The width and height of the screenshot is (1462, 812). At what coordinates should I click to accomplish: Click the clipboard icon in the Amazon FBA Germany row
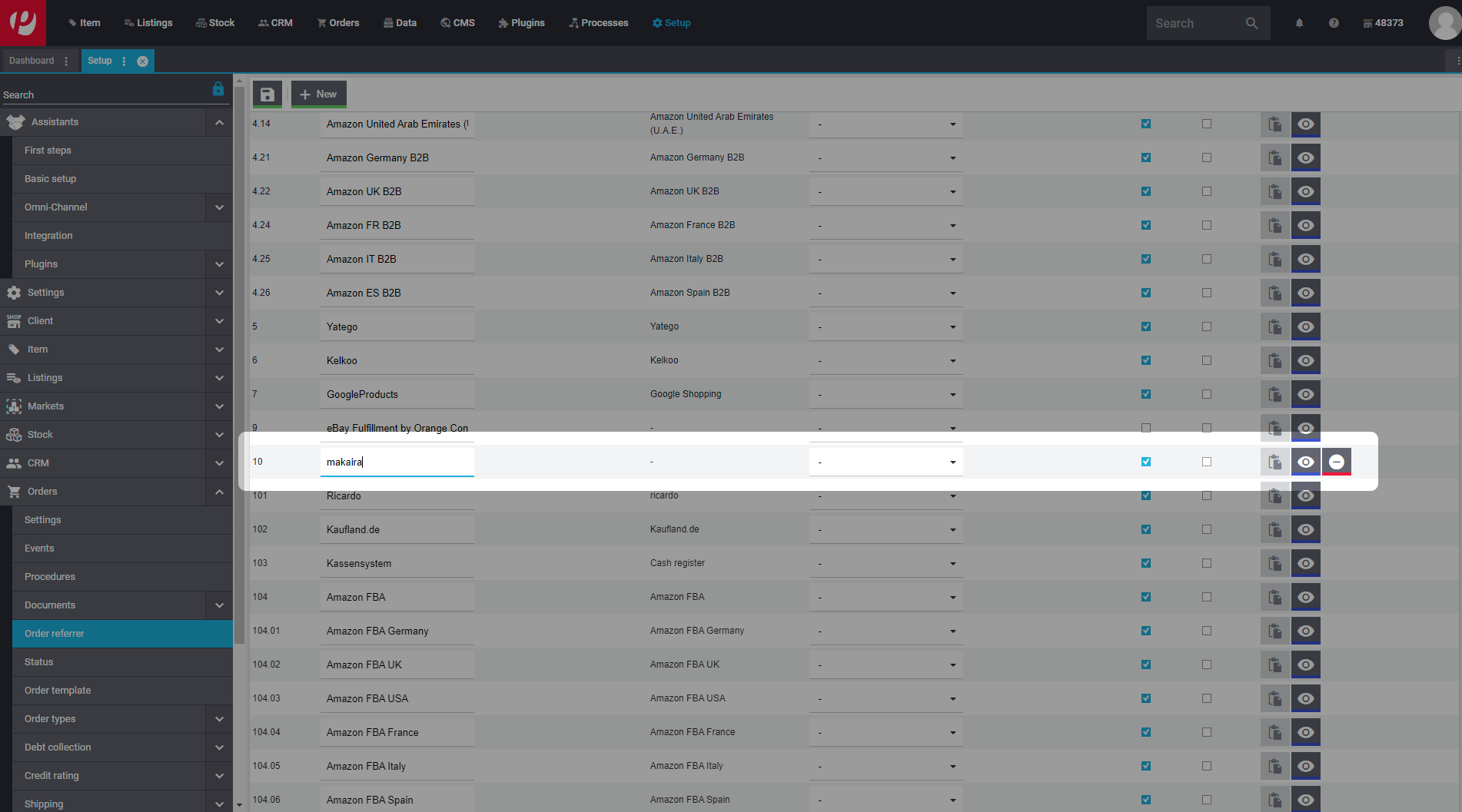1274,631
